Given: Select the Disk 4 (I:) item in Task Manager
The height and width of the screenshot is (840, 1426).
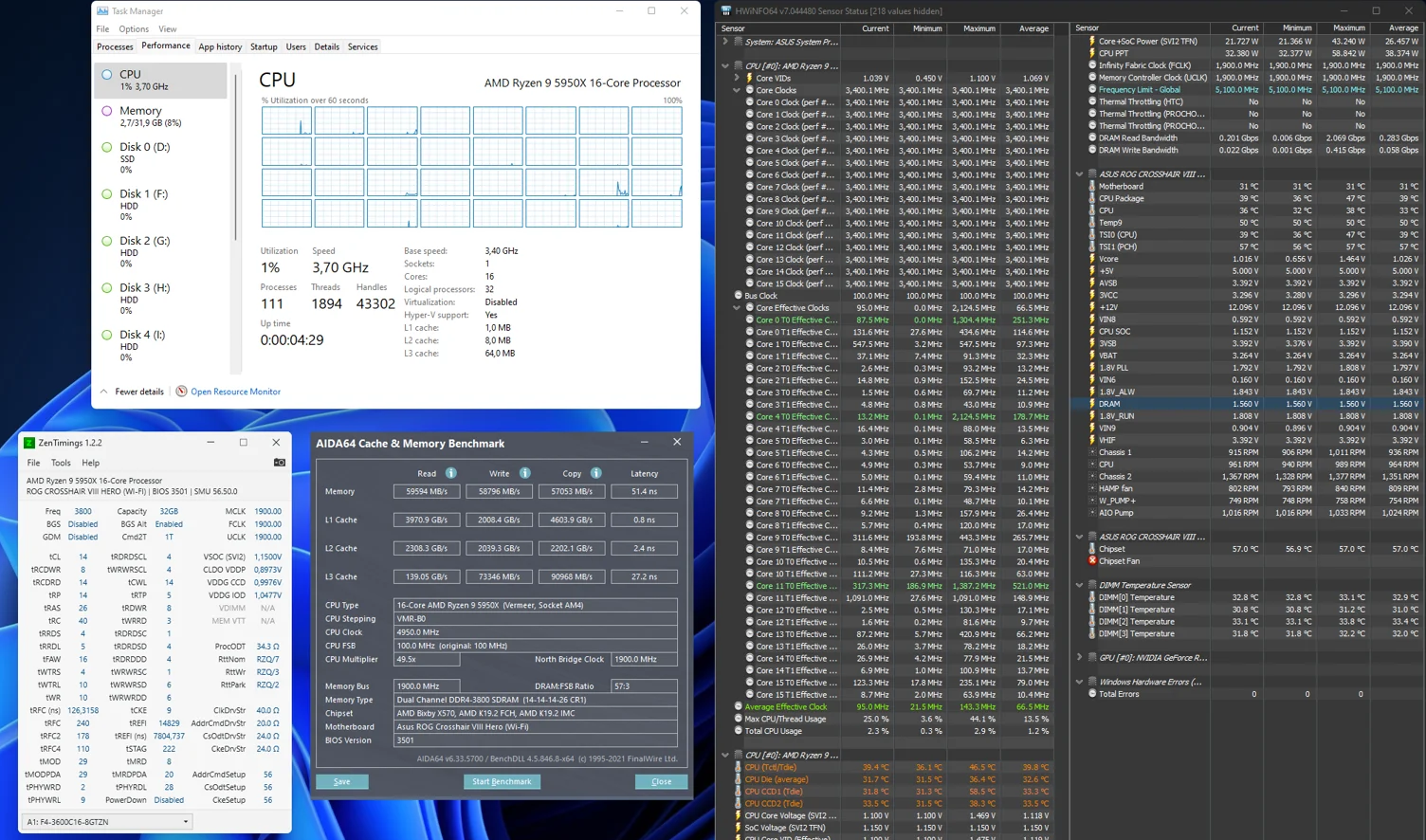Looking at the screenshot, I should click(161, 346).
